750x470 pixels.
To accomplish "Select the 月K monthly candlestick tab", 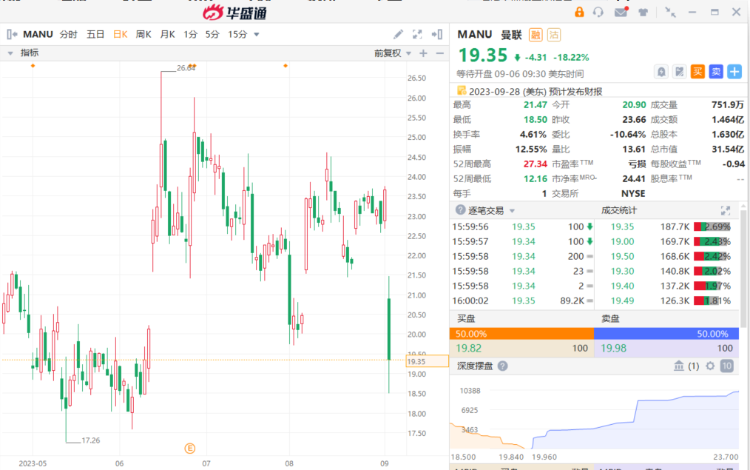I will [x=167, y=34].
